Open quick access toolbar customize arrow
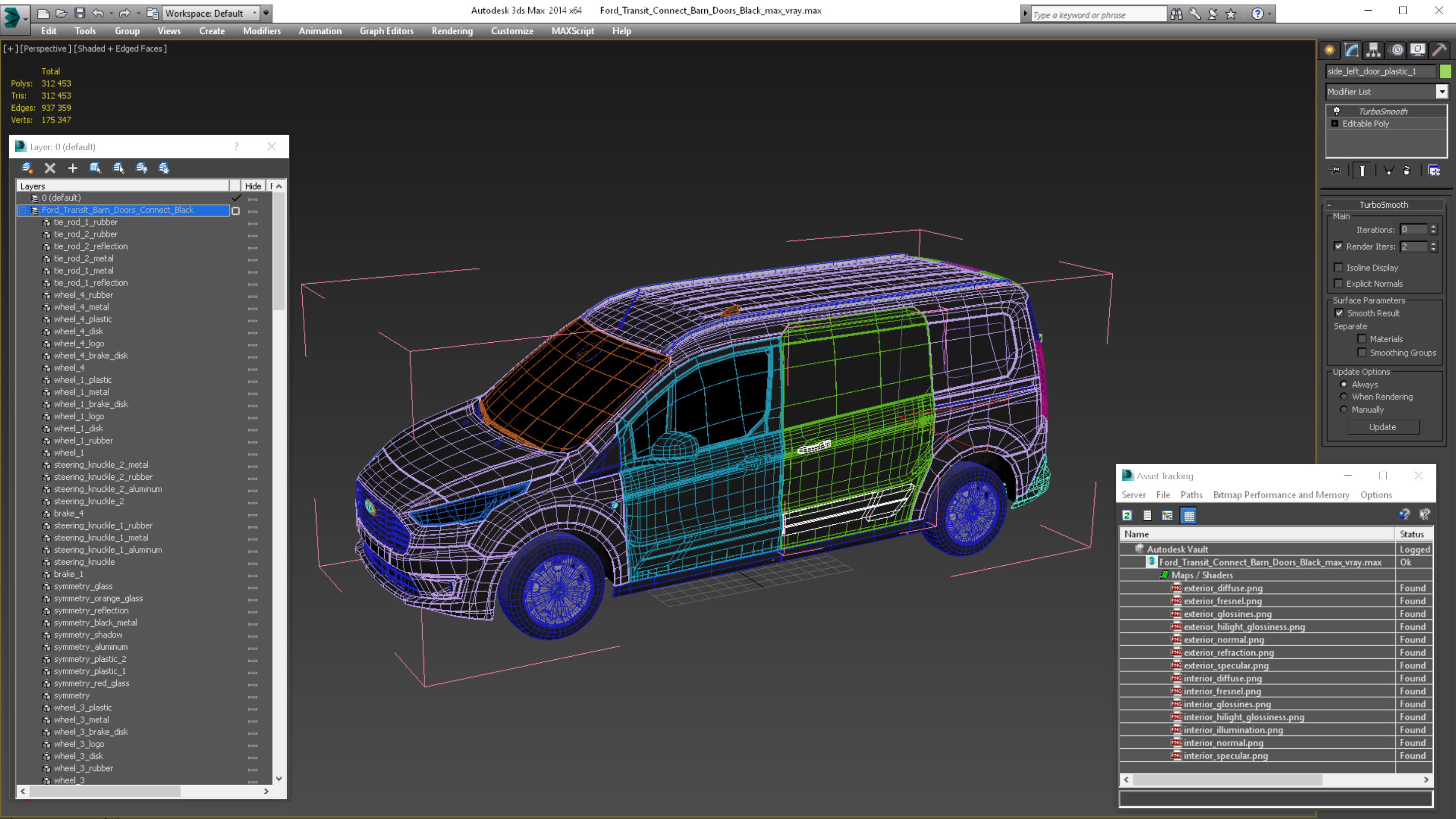Viewport: 1456px width, 819px height. point(266,13)
